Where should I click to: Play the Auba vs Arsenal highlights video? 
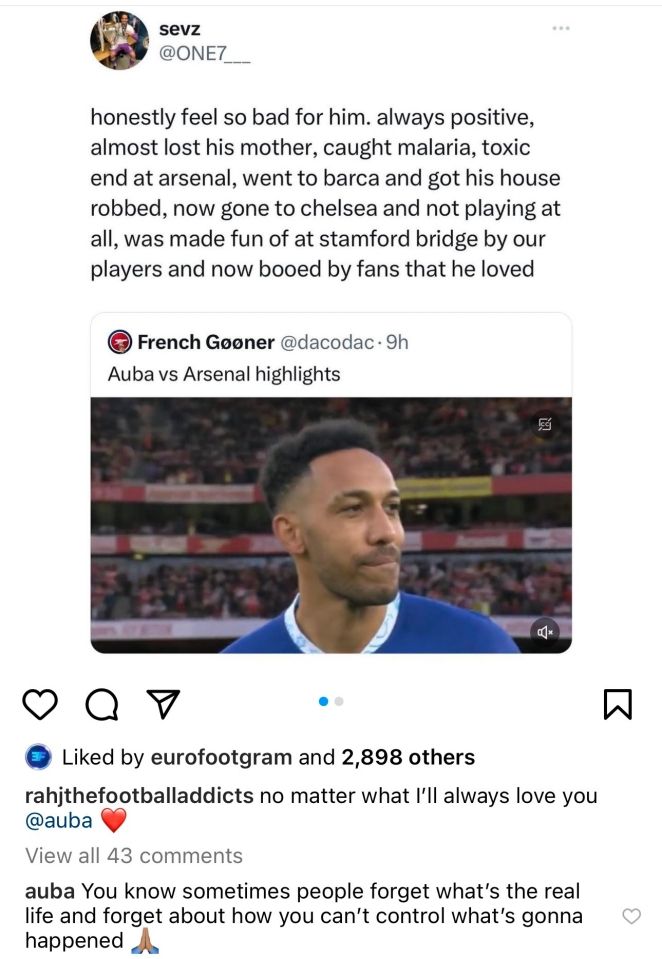click(x=331, y=525)
